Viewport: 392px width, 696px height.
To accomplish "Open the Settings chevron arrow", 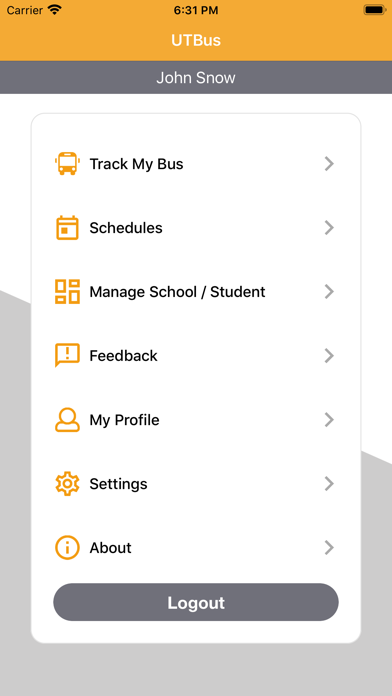I will 329,483.
